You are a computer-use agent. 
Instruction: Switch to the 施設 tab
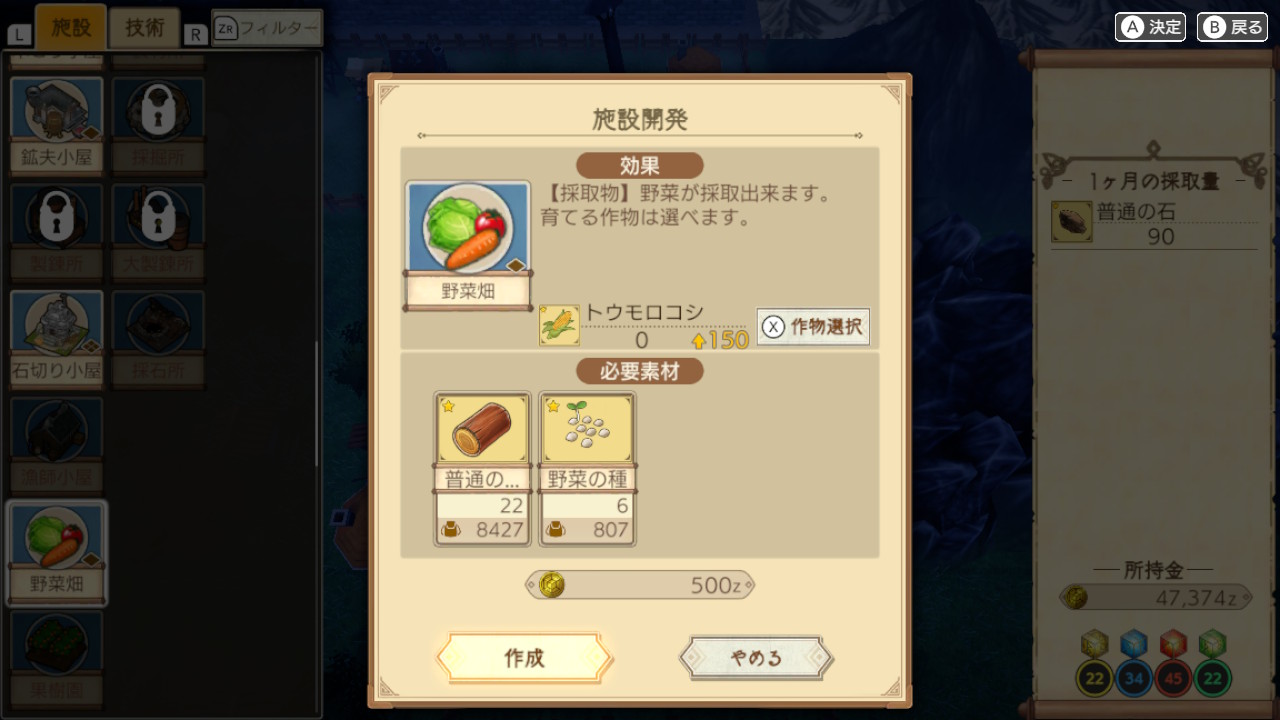tap(71, 28)
